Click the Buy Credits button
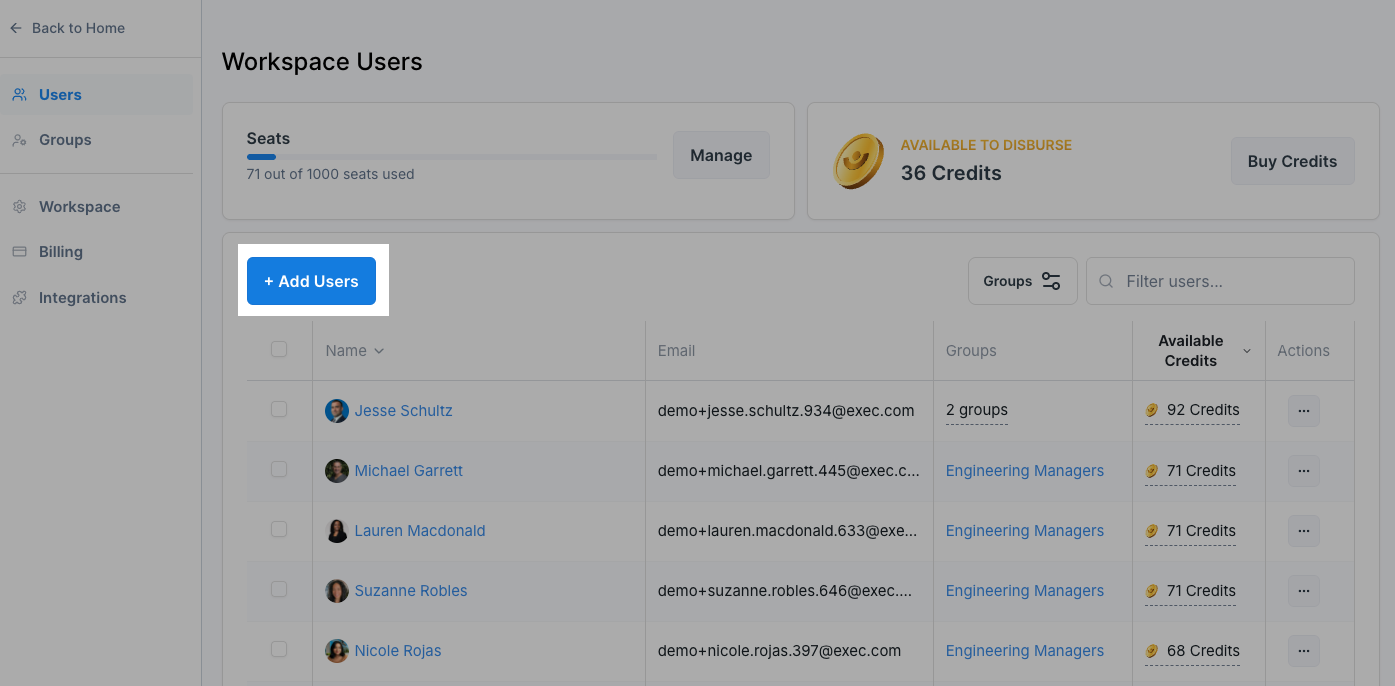1395x686 pixels. click(x=1292, y=161)
